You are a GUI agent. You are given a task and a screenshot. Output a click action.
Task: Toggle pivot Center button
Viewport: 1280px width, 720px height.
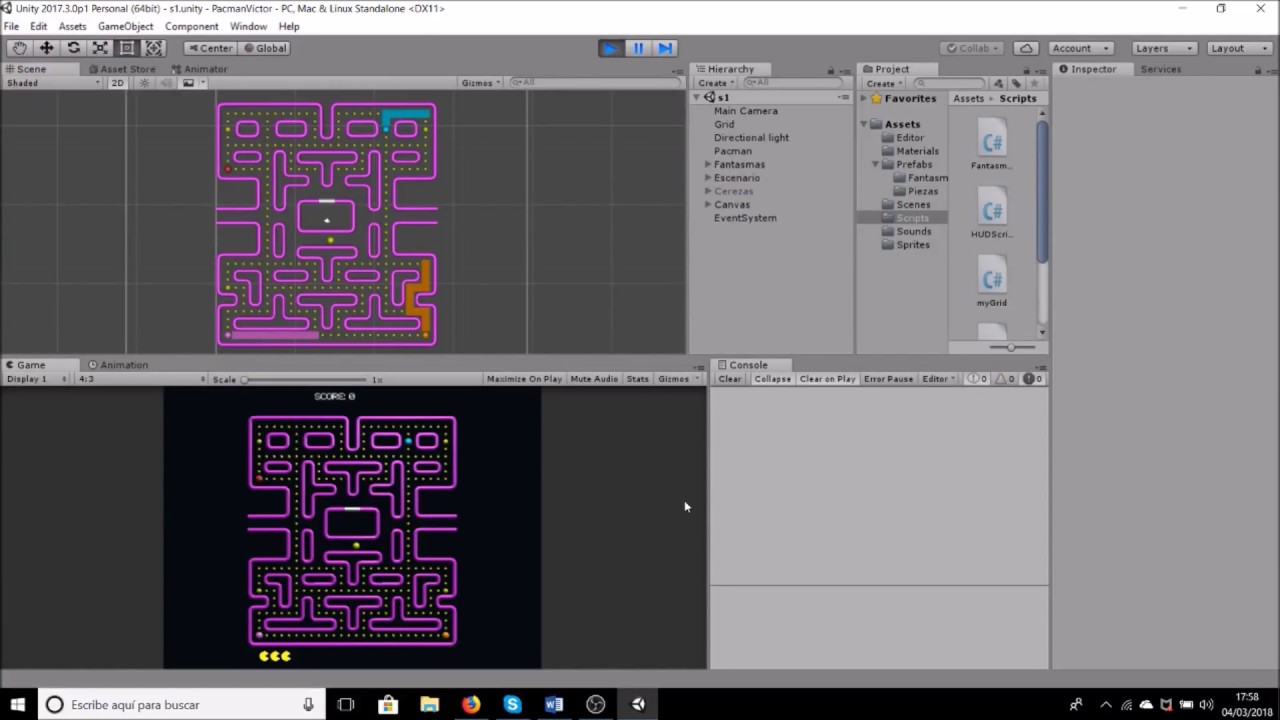tap(210, 48)
